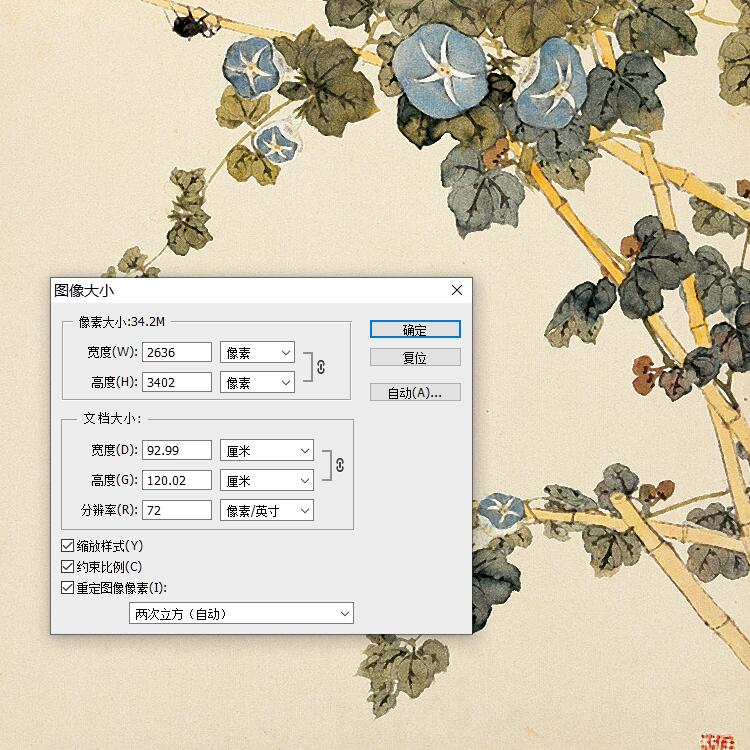Image resolution: width=750 pixels, height=750 pixels.
Task: Open resampling method dropdown 两次立方（自动）
Action: (242, 613)
